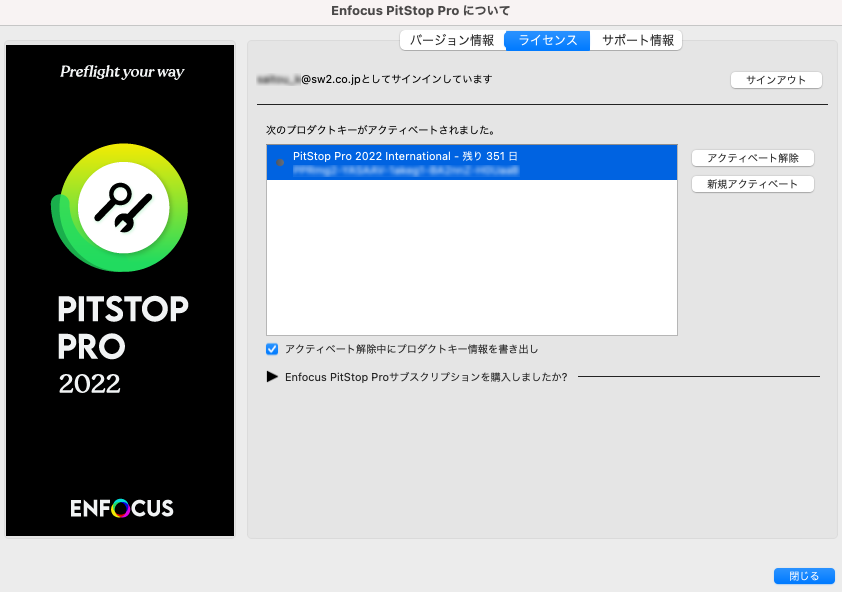Click アクティベート解除 button

(x=753, y=158)
